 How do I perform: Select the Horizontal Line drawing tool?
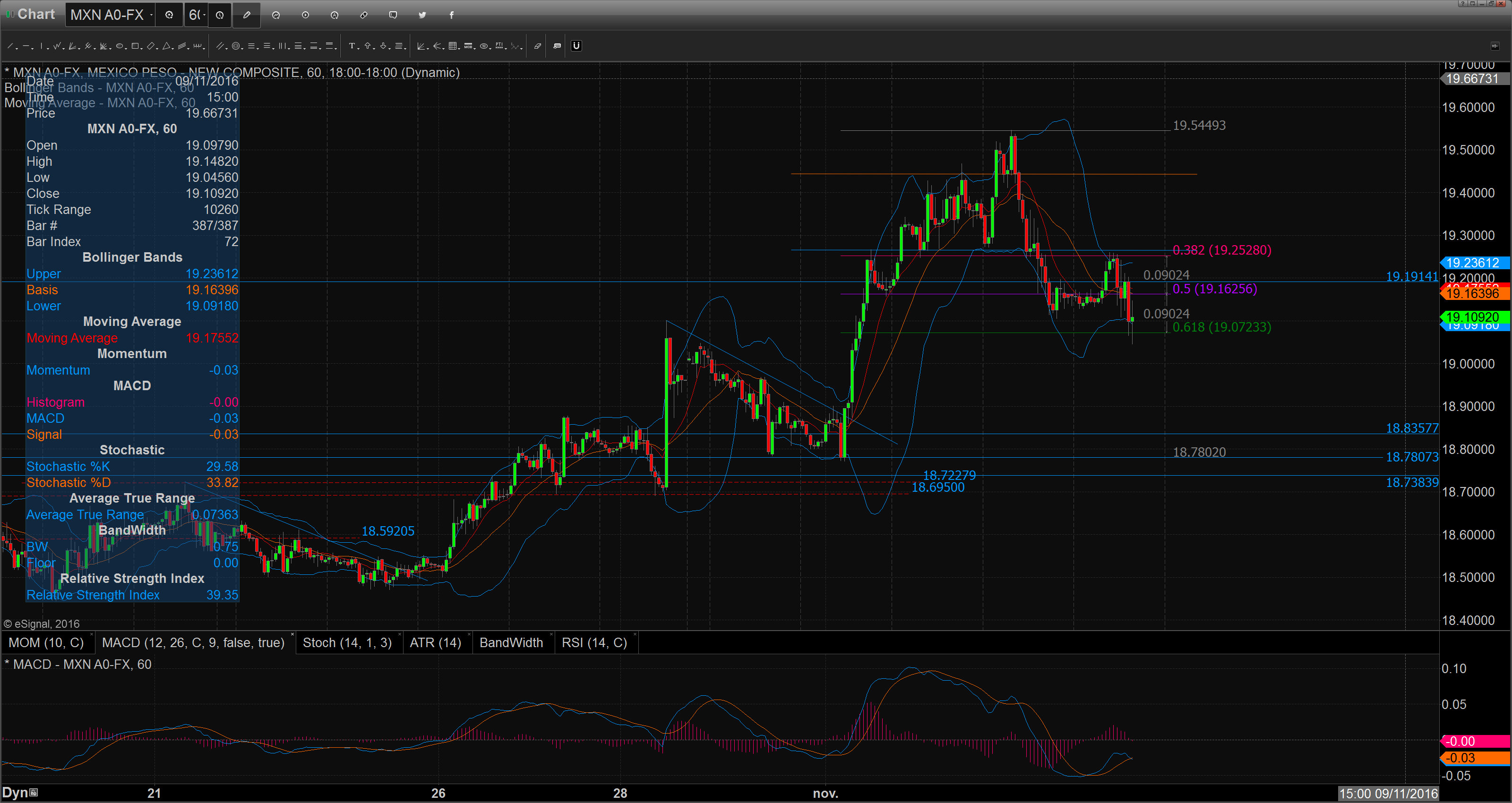tap(26, 46)
